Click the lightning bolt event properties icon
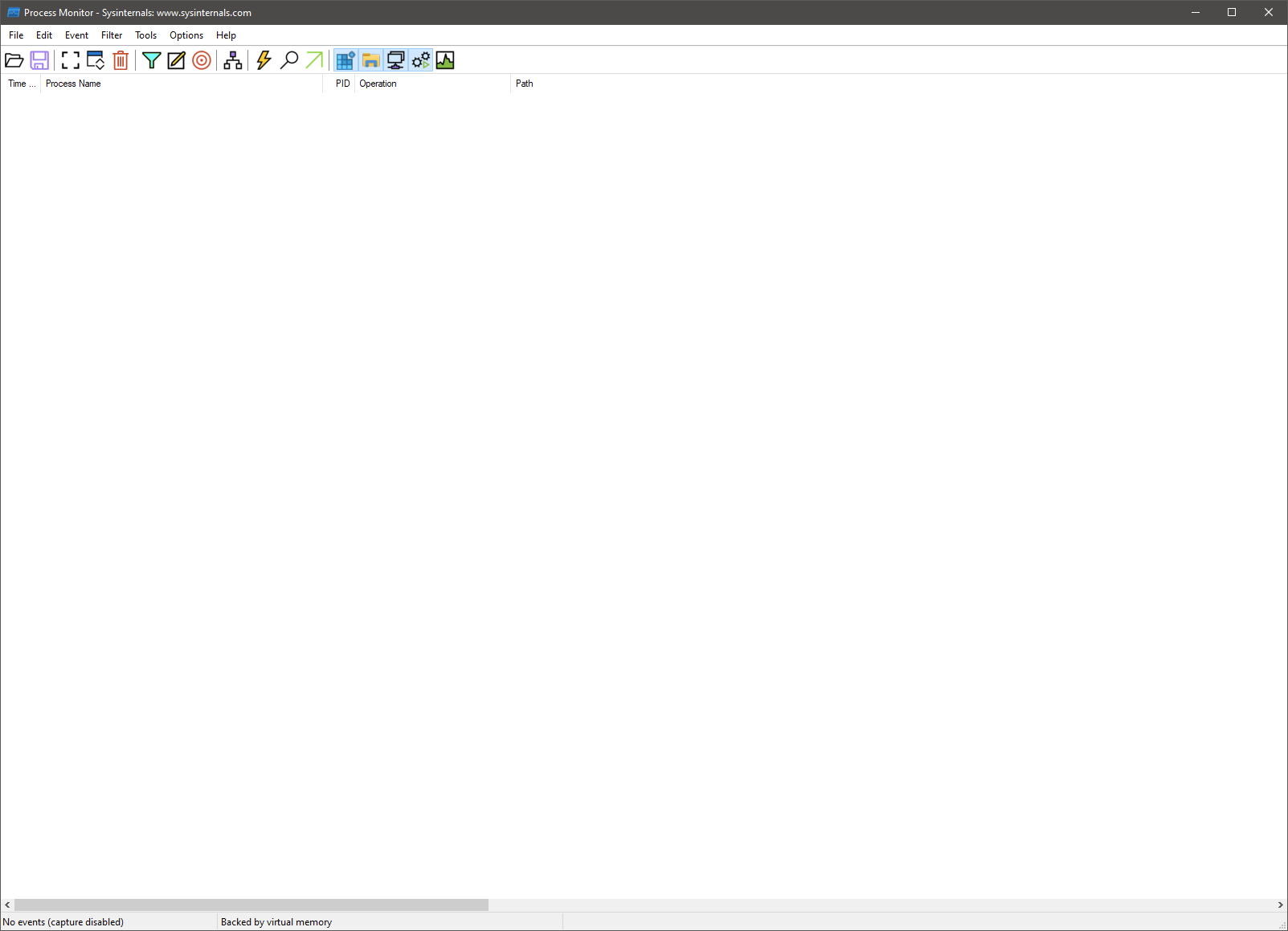Viewport: 1288px width, 931px height. [x=264, y=60]
